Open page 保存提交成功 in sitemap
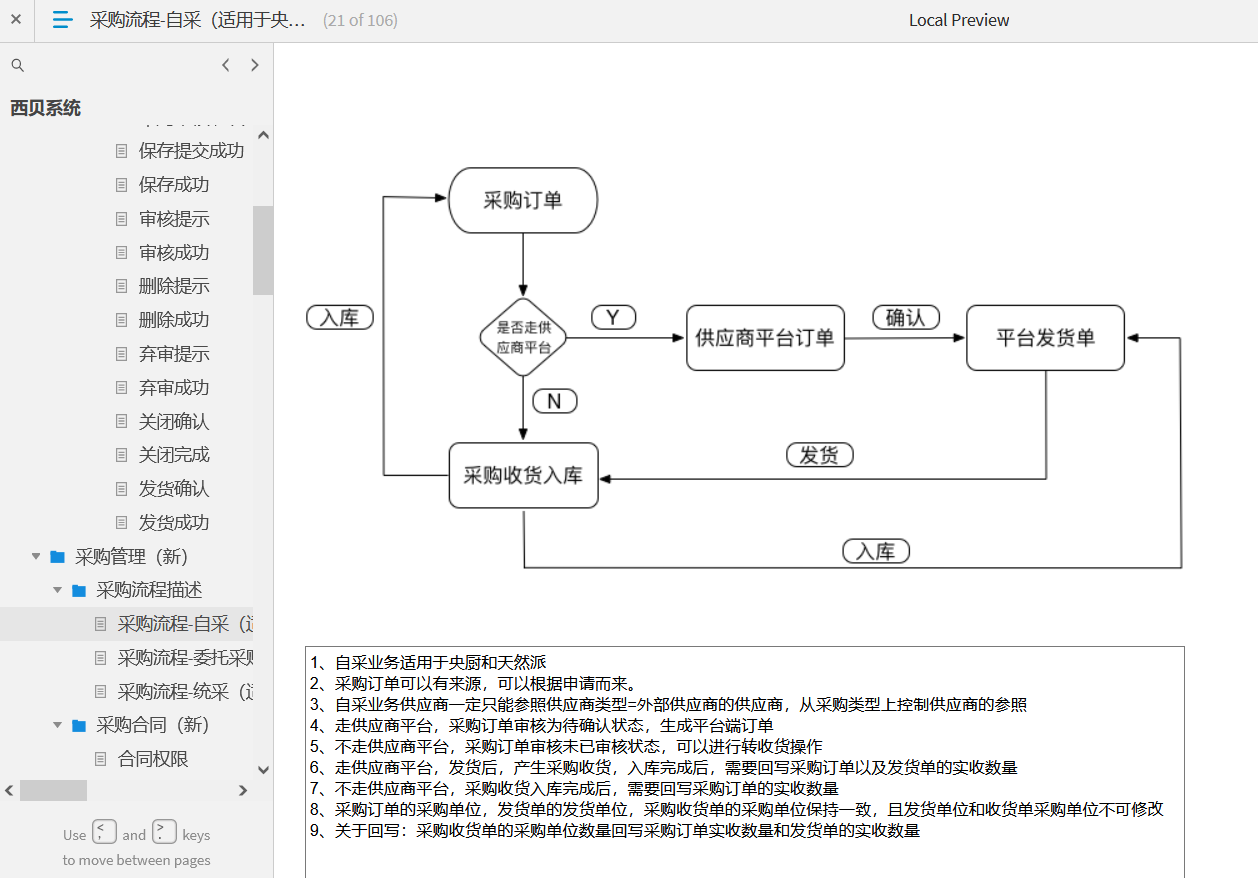 click(x=191, y=151)
